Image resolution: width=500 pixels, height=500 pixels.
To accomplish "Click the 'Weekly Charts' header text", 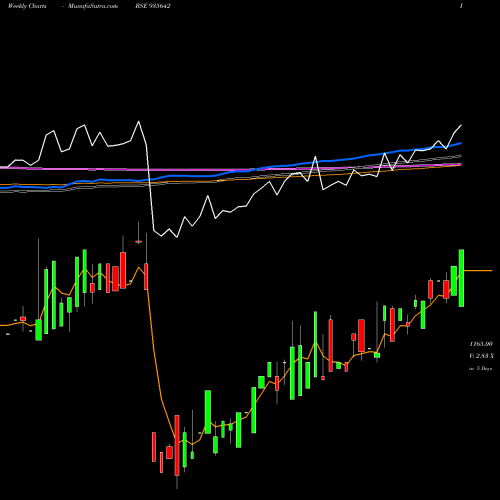I will [x=27, y=6].
